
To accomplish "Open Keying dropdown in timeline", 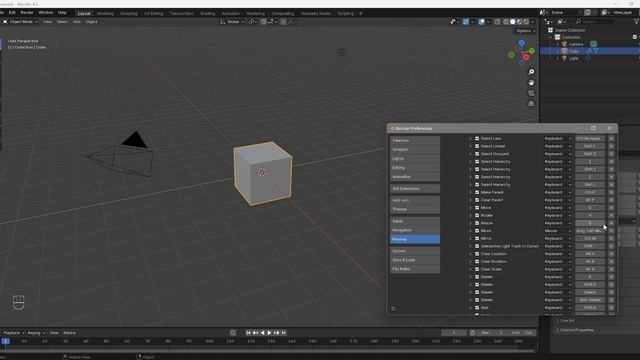I will coord(36,333).
